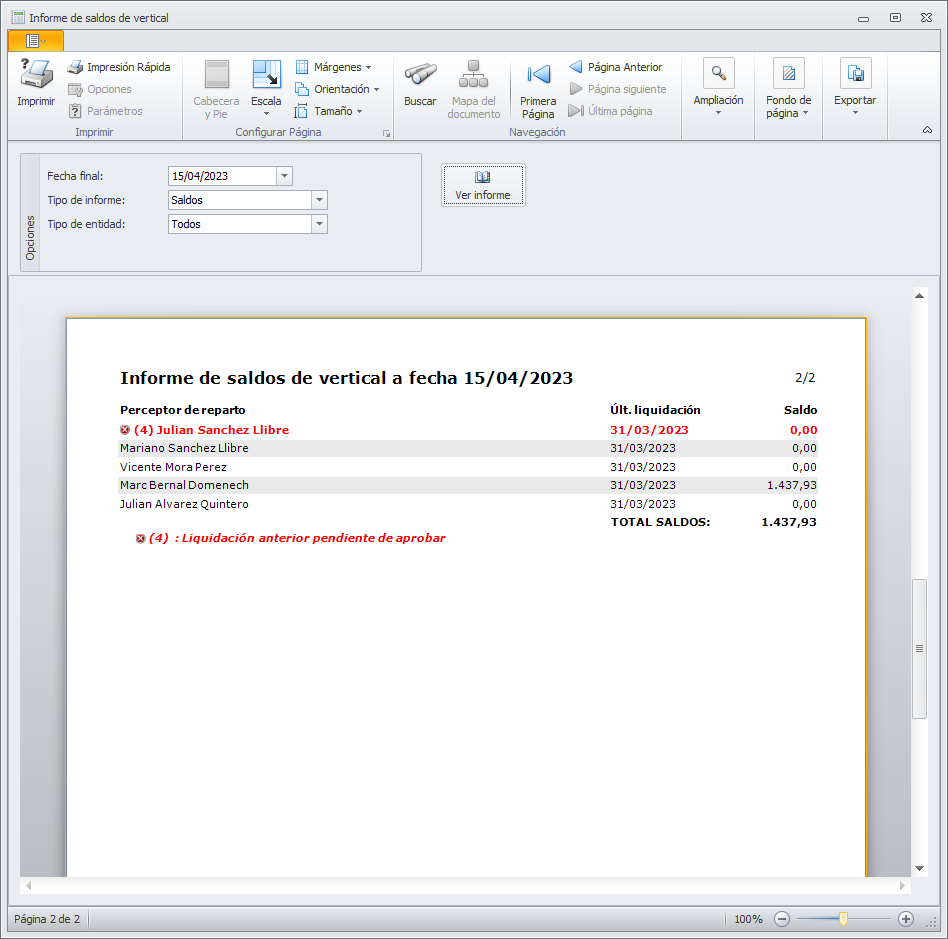
Task: Open the Fecha final date picker arrow
Action: [284, 176]
